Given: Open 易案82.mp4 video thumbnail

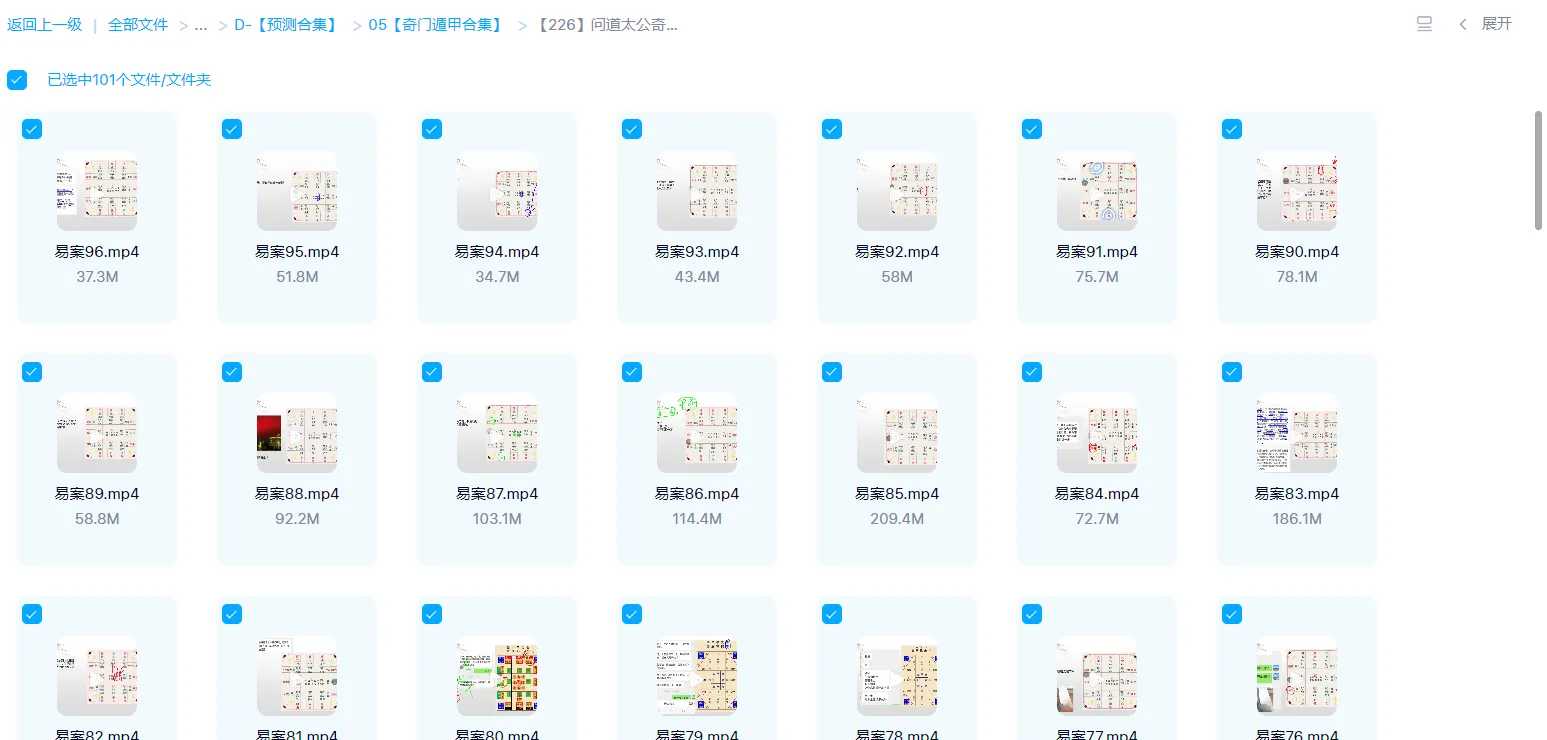Looking at the screenshot, I should tap(97, 676).
